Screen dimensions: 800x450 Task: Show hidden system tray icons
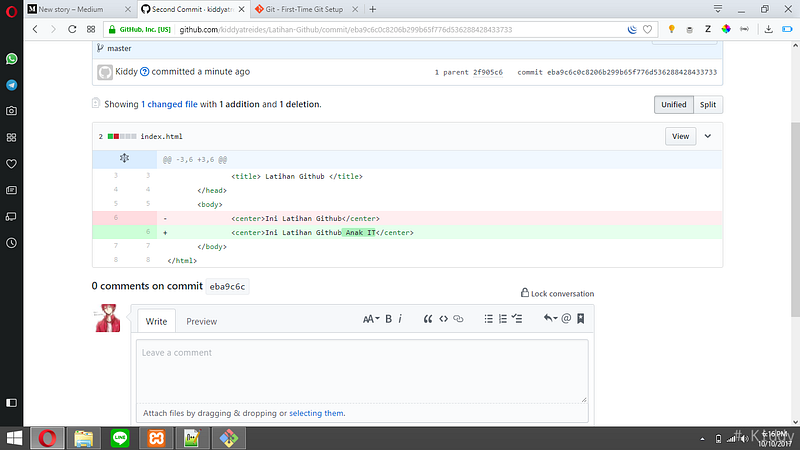[x=703, y=439]
